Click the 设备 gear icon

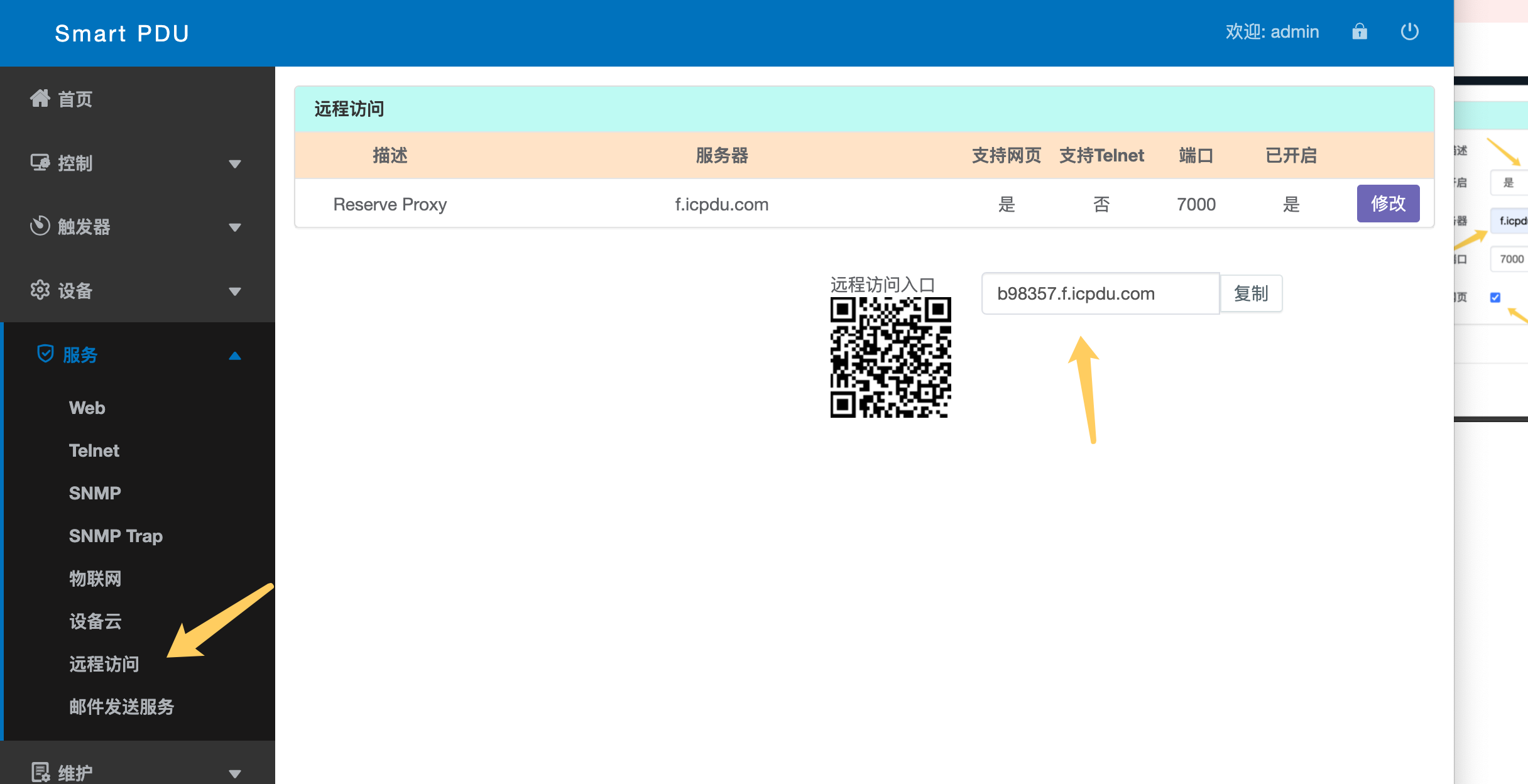pos(40,290)
